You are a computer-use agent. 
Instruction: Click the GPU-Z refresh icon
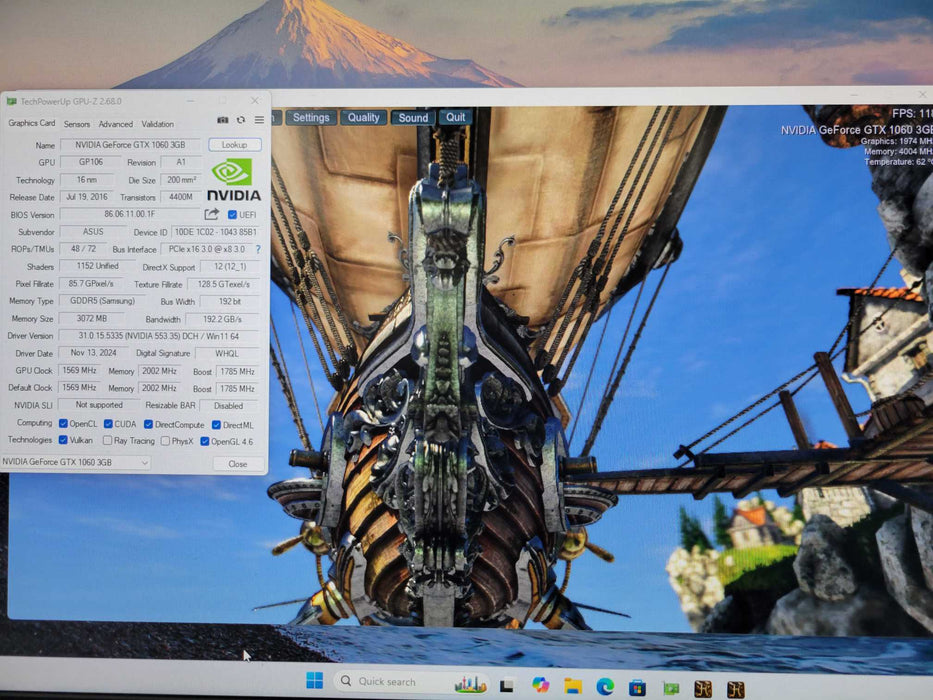(241, 120)
